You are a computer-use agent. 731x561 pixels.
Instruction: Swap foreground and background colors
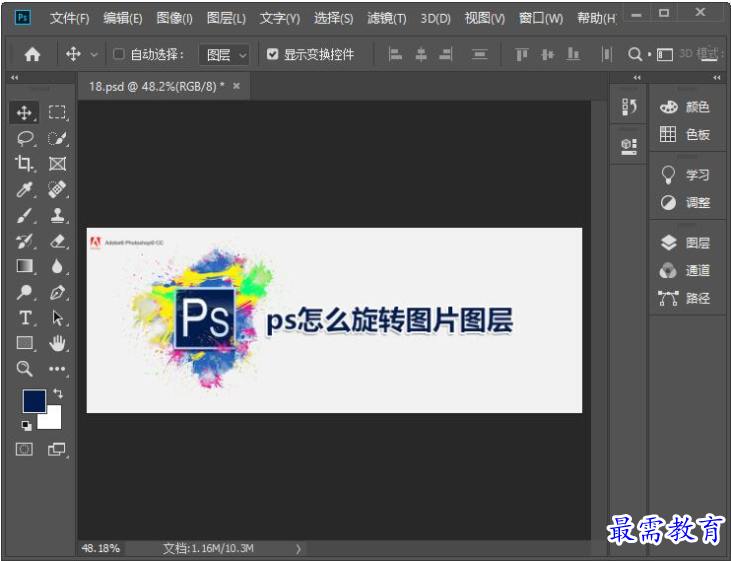58,393
